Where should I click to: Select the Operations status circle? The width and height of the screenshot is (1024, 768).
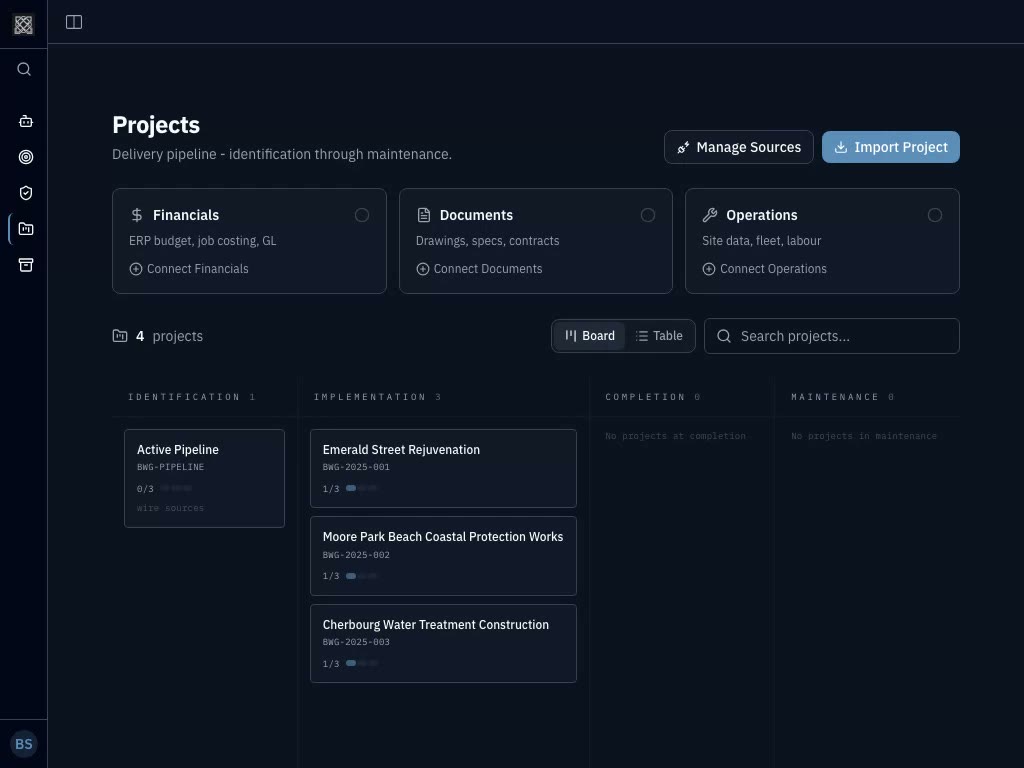click(935, 215)
